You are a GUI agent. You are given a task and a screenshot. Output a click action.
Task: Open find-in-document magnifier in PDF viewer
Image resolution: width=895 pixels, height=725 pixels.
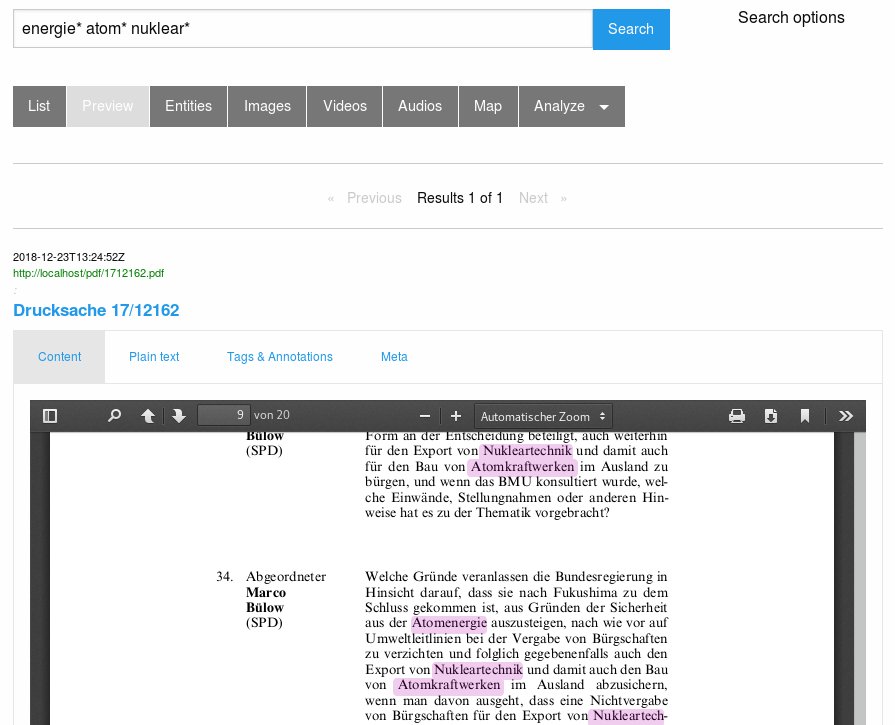(114, 416)
